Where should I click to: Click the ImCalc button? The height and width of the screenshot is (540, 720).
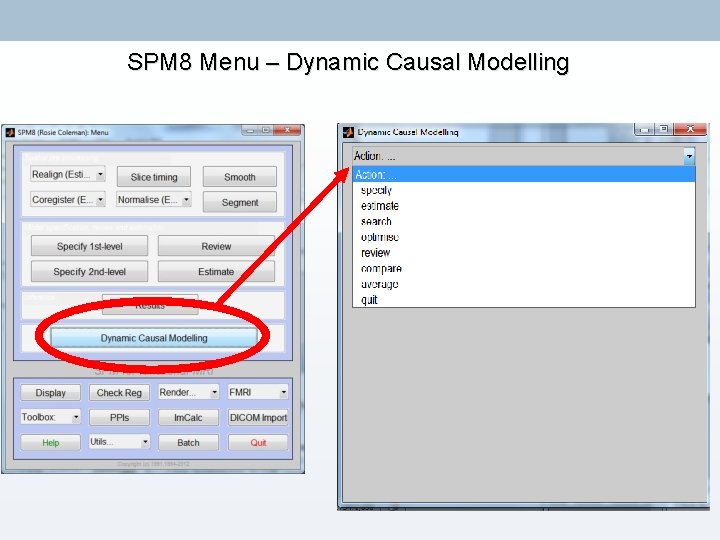tap(188, 417)
